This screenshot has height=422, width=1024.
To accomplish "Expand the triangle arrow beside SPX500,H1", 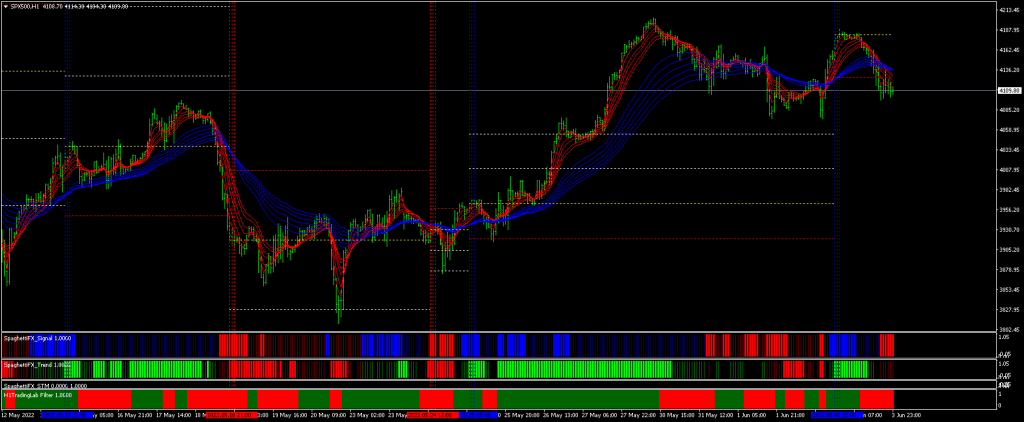I will point(5,5).
